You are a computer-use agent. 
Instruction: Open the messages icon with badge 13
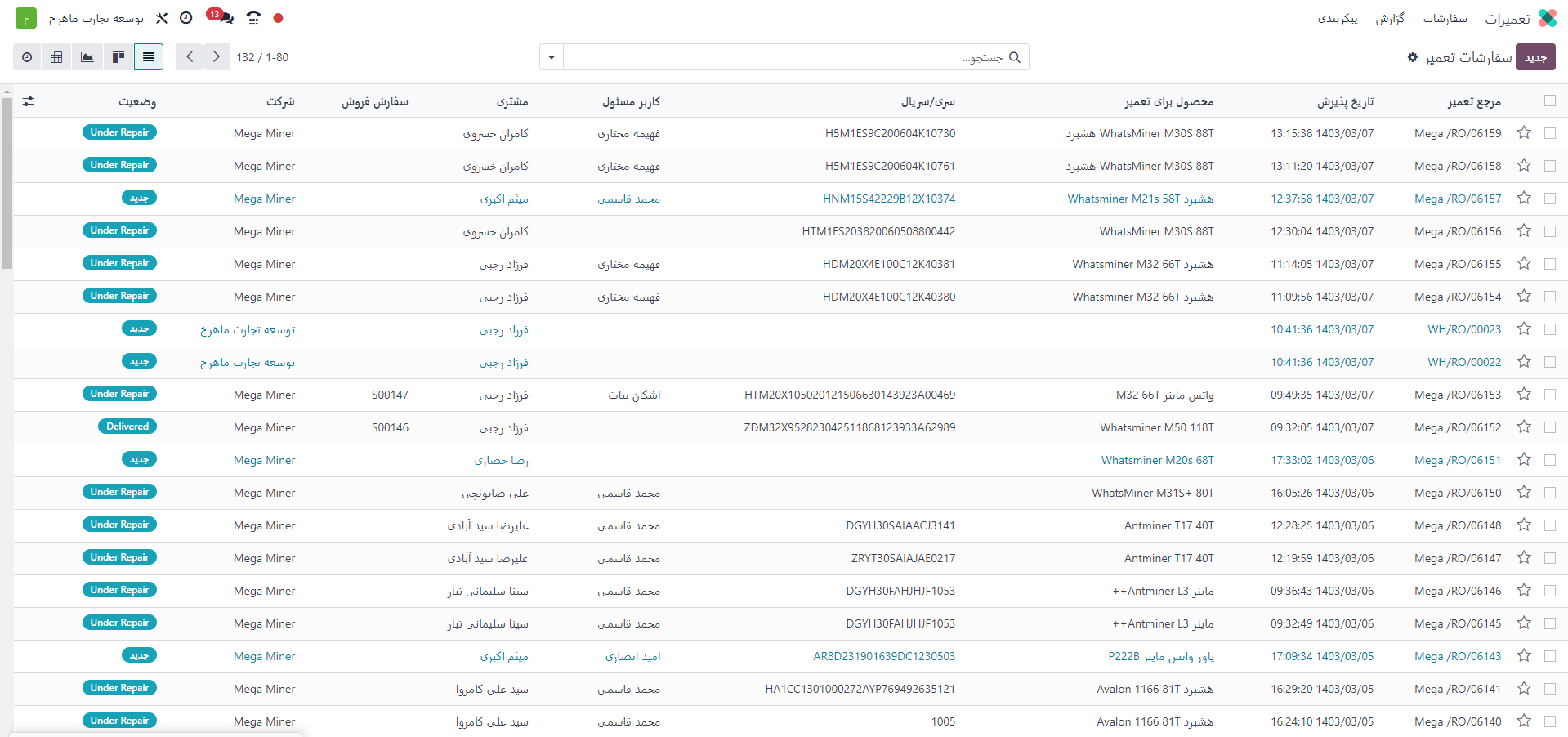(x=221, y=17)
